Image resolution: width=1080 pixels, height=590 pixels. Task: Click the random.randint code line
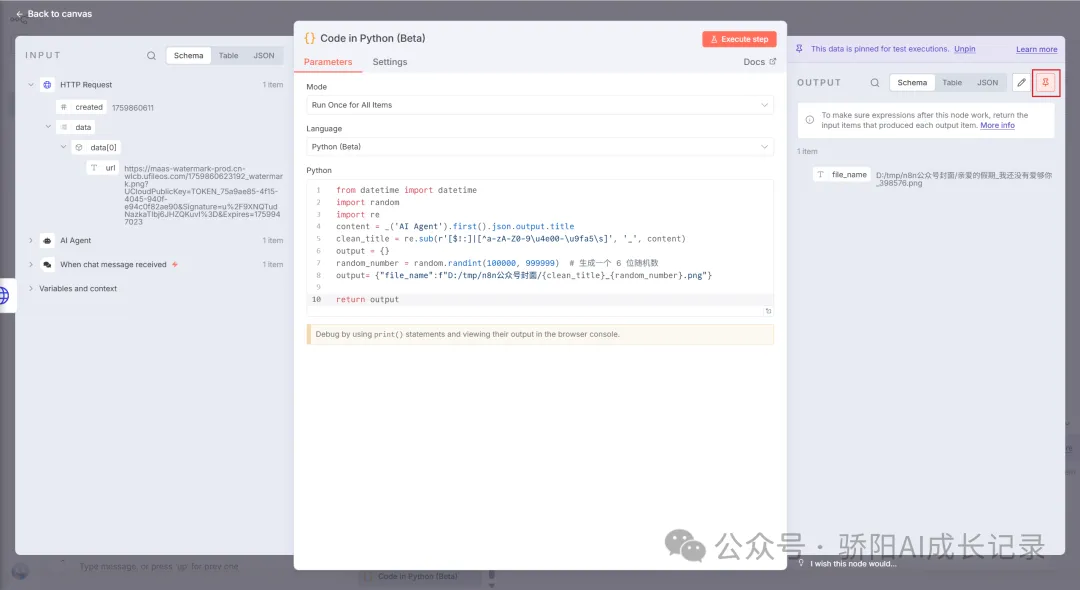pyautogui.click(x=497, y=263)
